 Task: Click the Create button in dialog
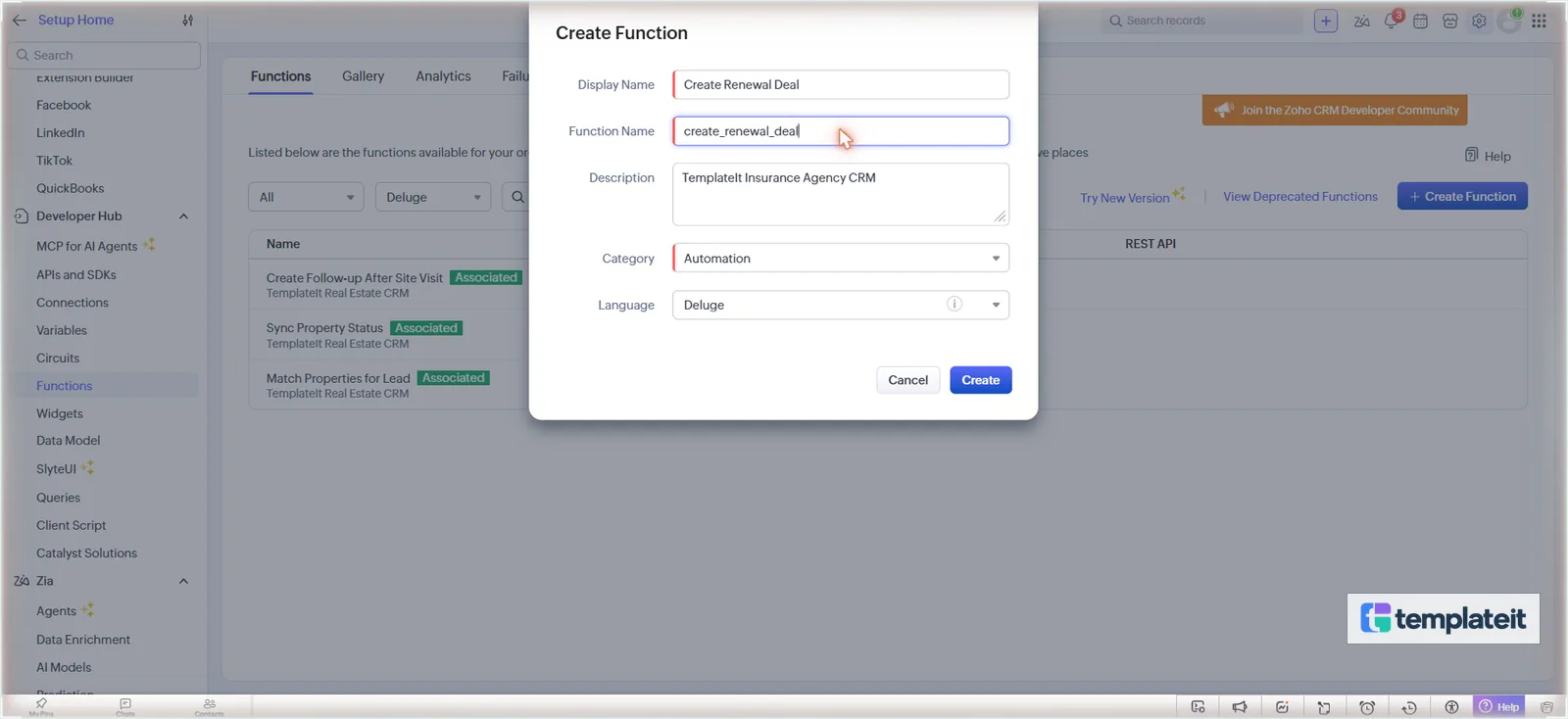click(980, 380)
